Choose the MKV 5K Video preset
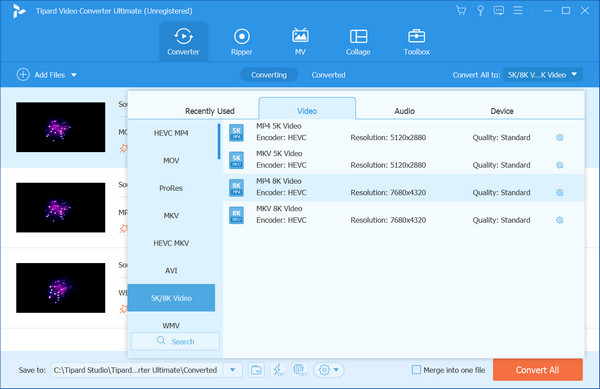The width and height of the screenshot is (600, 389). coord(404,160)
